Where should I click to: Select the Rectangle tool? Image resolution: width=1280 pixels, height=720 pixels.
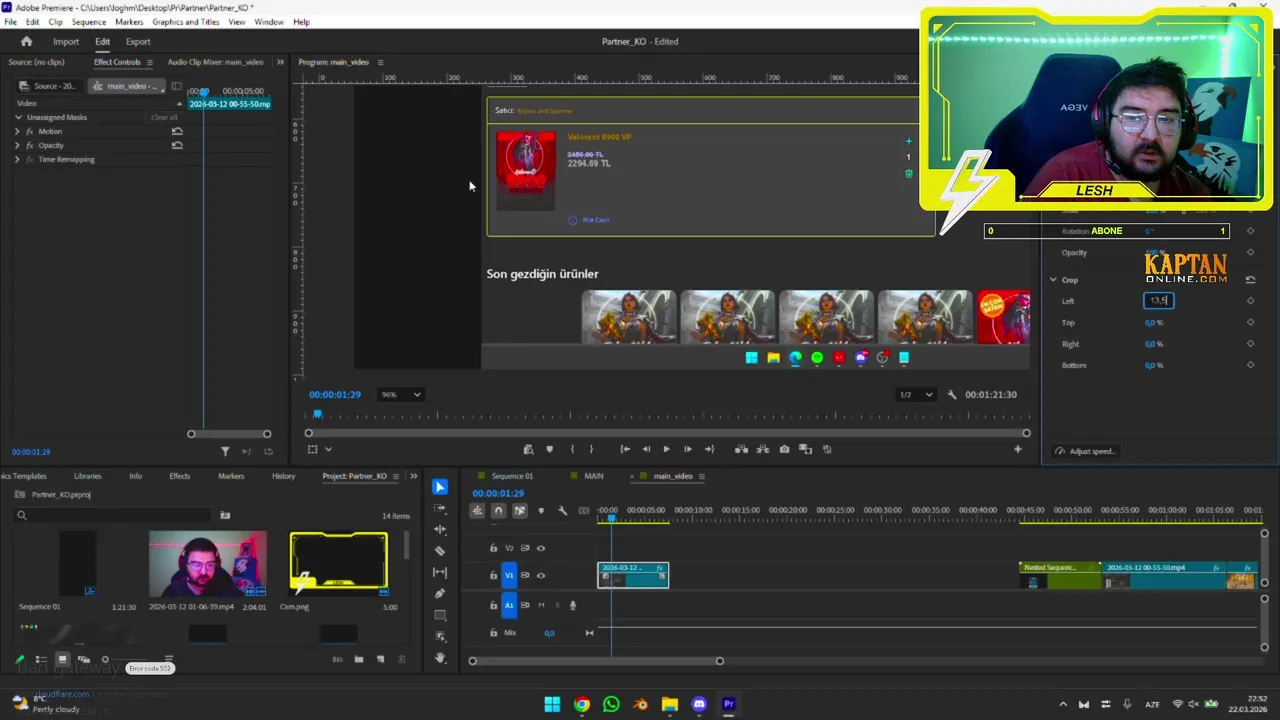point(440,615)
